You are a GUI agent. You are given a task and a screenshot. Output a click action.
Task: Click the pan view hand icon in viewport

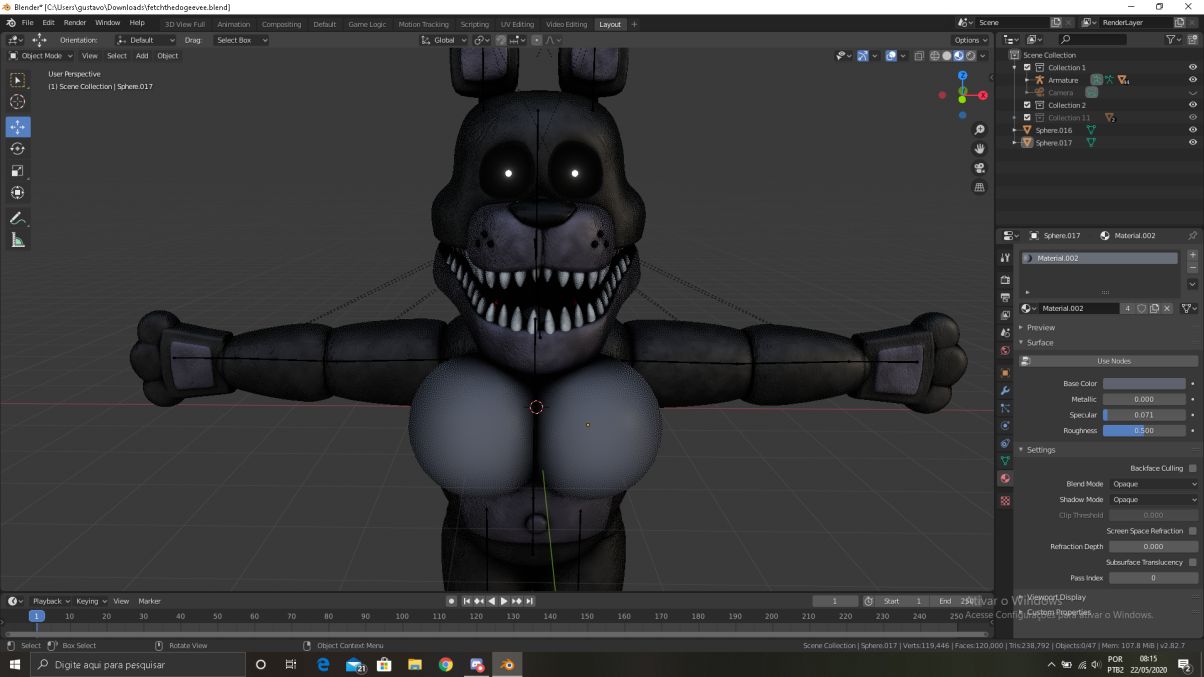point(980,149)
